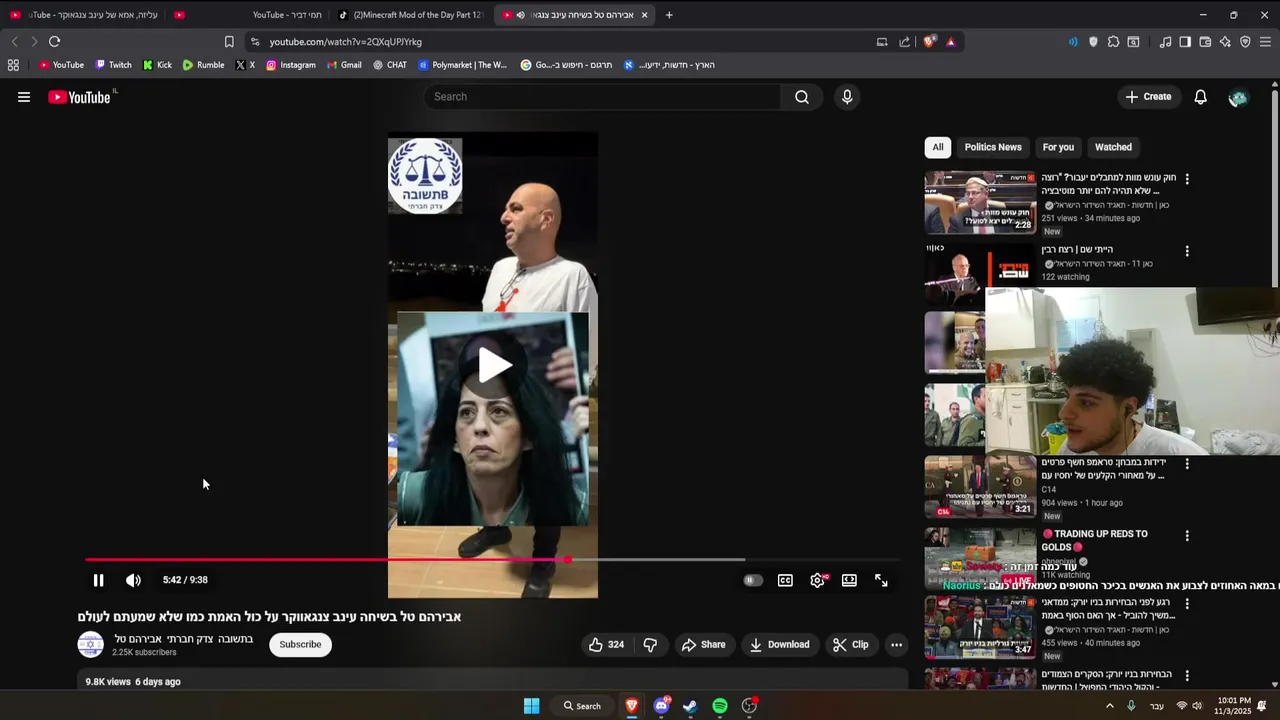This screenshot has height=720, width=1280.
Task: Open Steam from the taskbar
Action: pyautogui.click(x=690, y=706)
